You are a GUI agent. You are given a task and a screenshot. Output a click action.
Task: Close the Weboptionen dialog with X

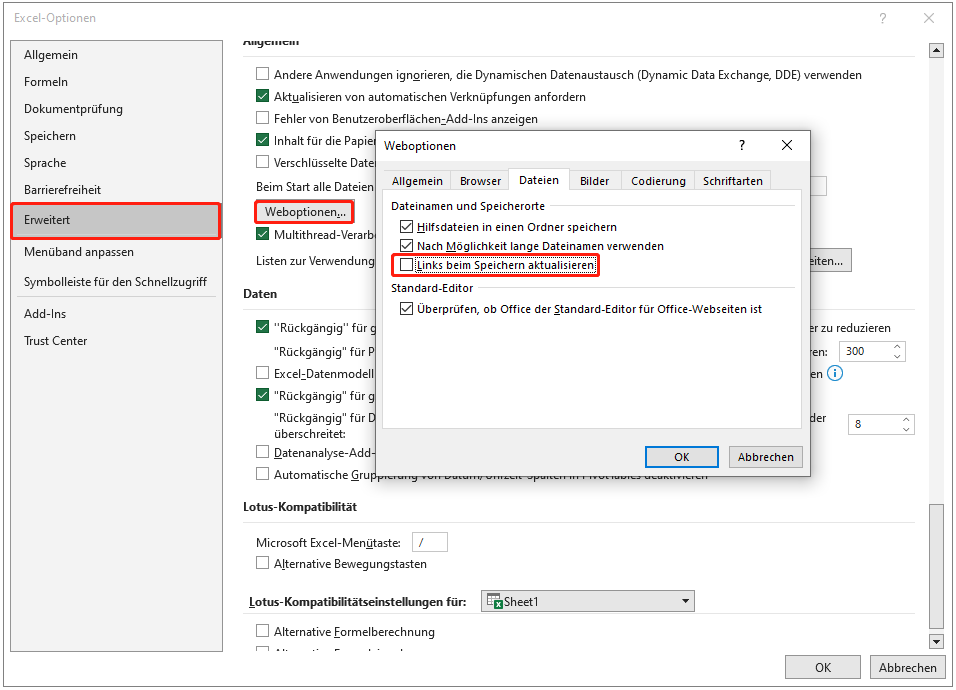click(x=787, y=145)
